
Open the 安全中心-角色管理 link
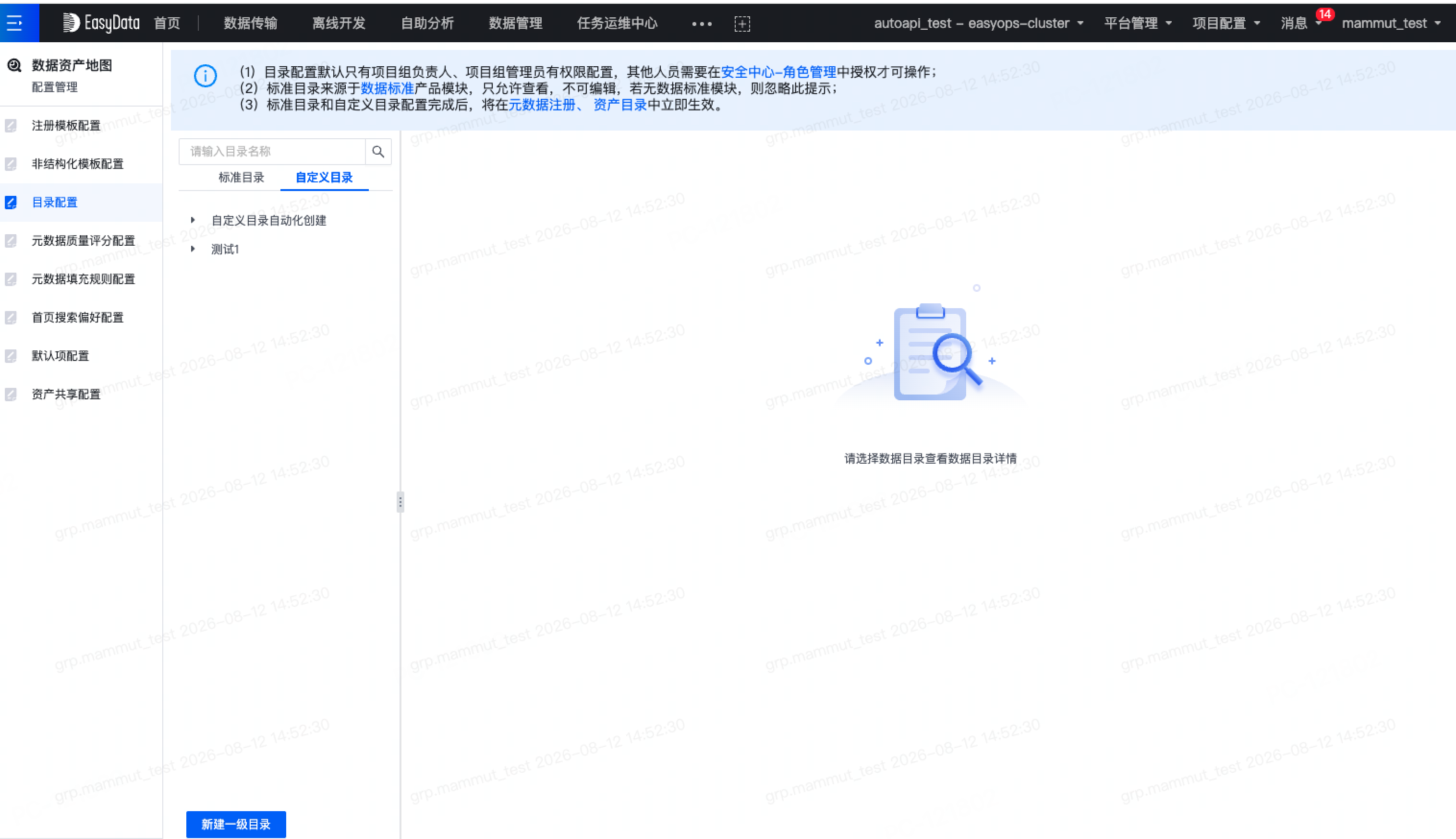779,72
